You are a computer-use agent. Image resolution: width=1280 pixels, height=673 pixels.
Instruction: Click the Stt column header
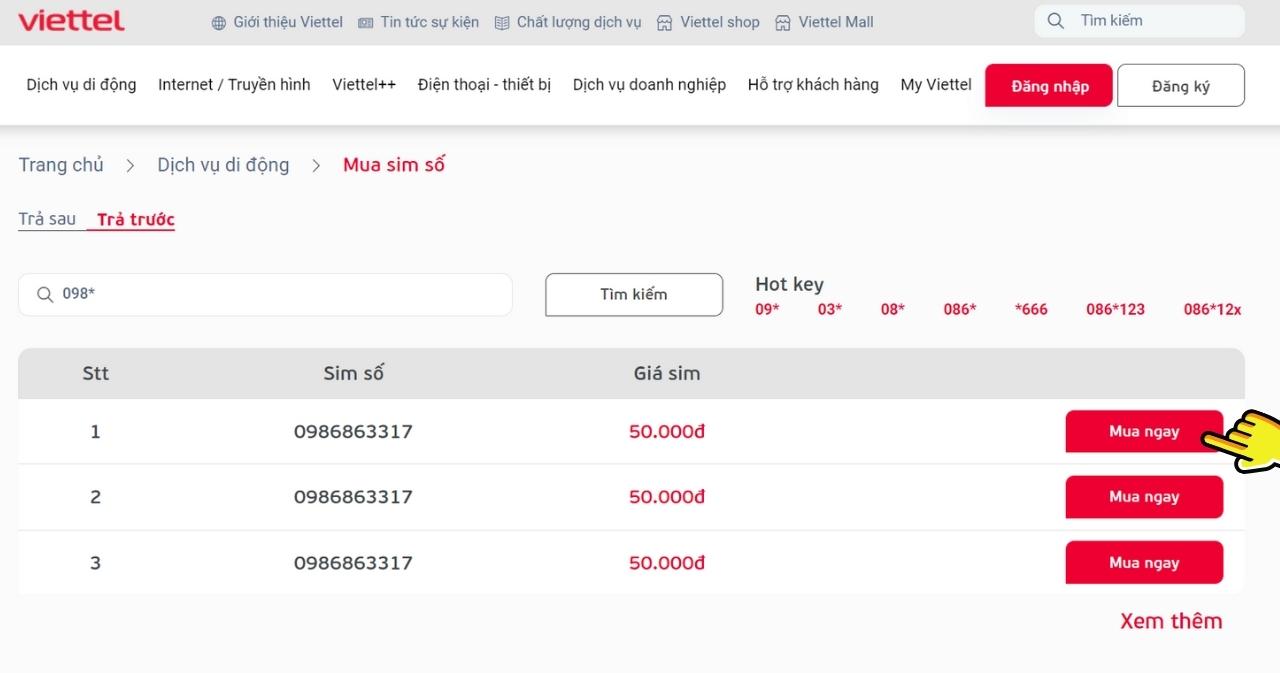pos(96,374)
